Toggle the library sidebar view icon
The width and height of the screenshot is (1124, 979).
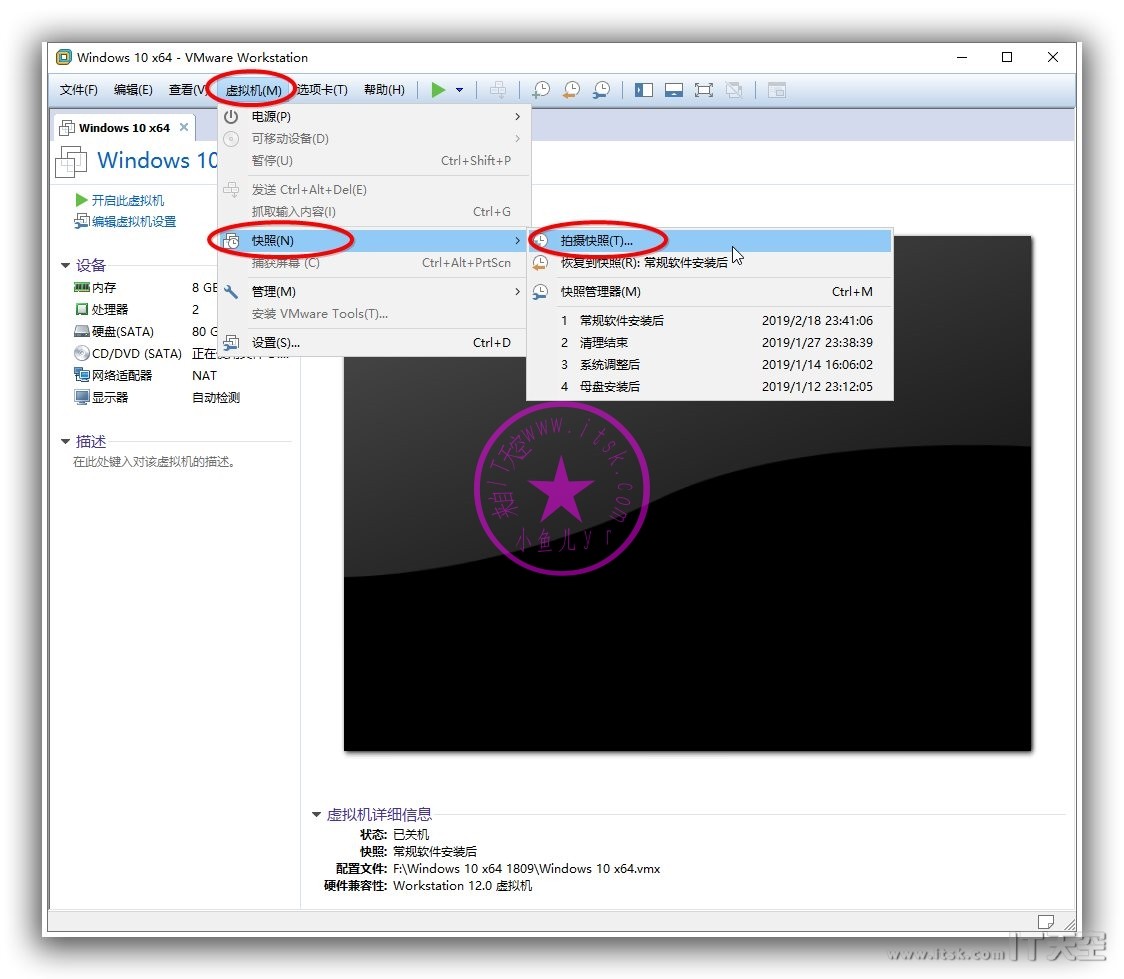(x=644, y=90)
